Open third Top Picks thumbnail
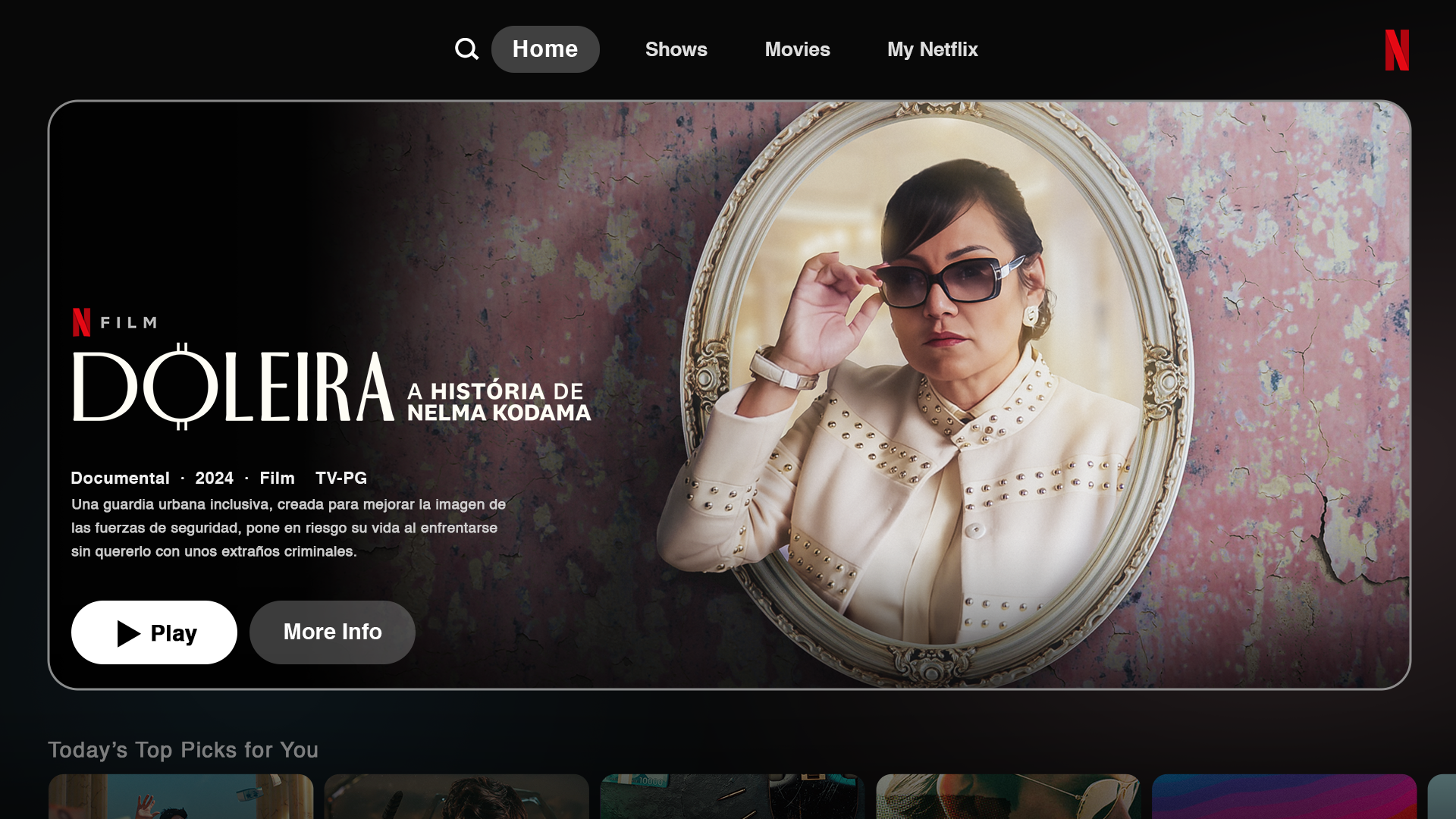This screenshot has height=819, width=1456. (x=732, y=796)
